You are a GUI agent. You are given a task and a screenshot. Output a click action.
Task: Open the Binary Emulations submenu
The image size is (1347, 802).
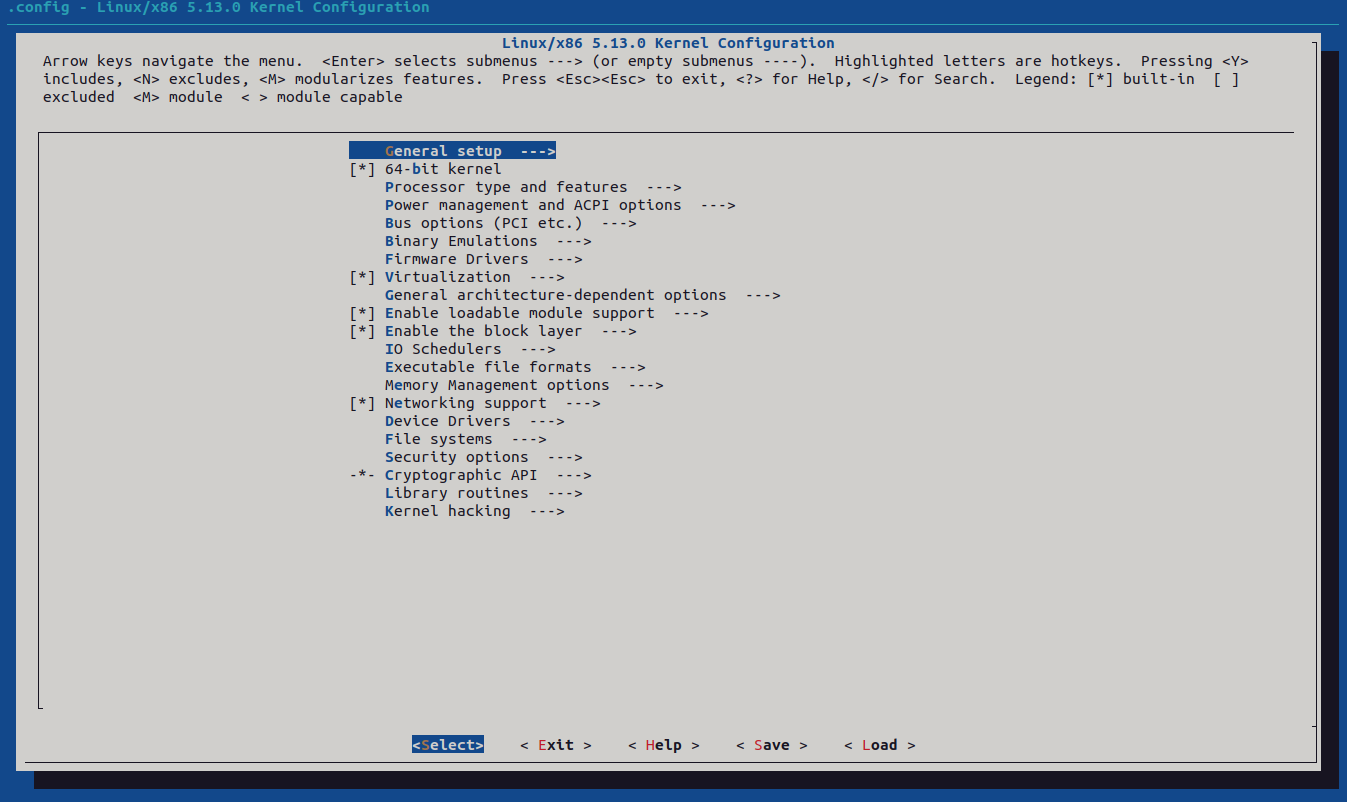488,241
